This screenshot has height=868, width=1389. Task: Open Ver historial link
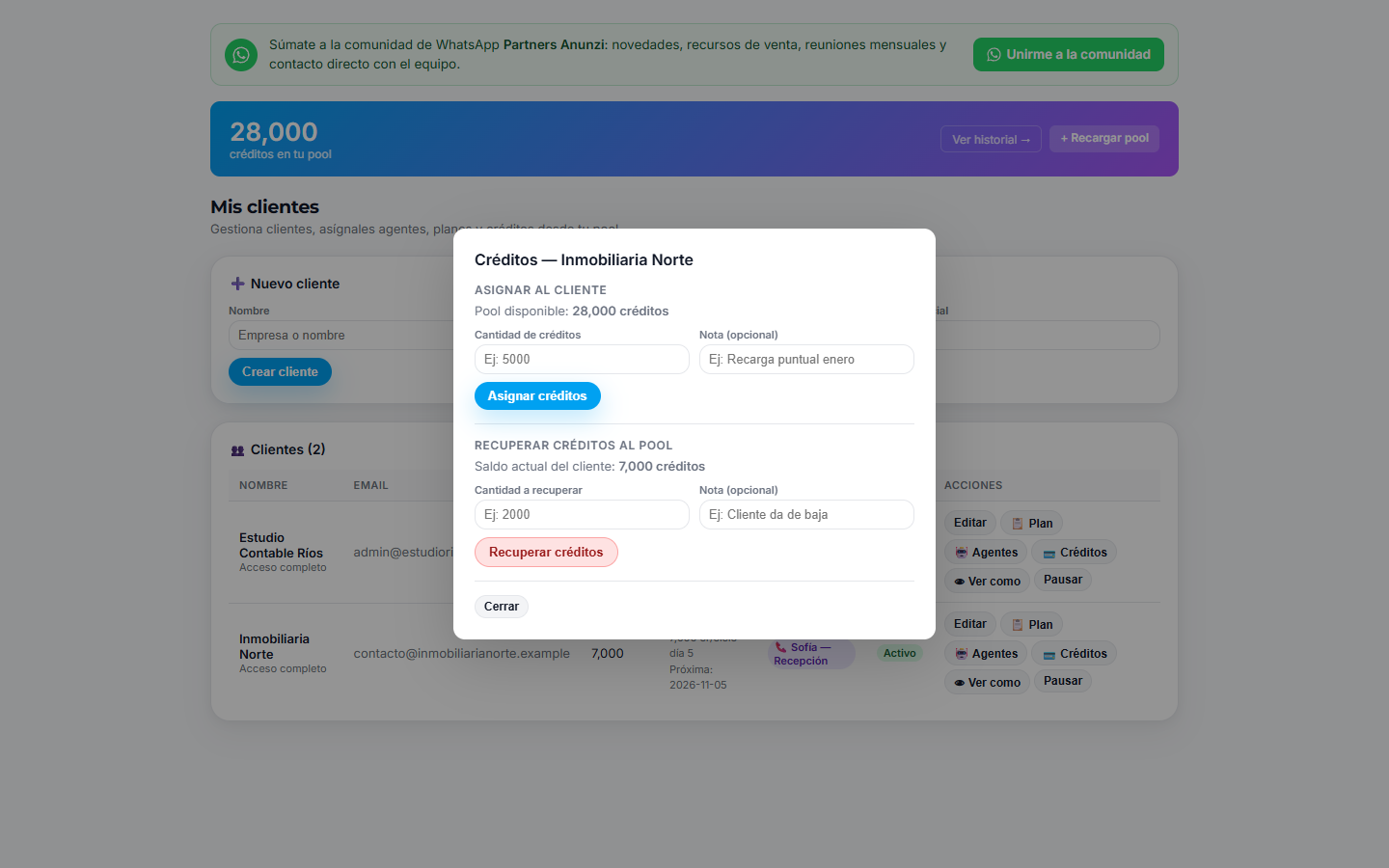point(991,139)
